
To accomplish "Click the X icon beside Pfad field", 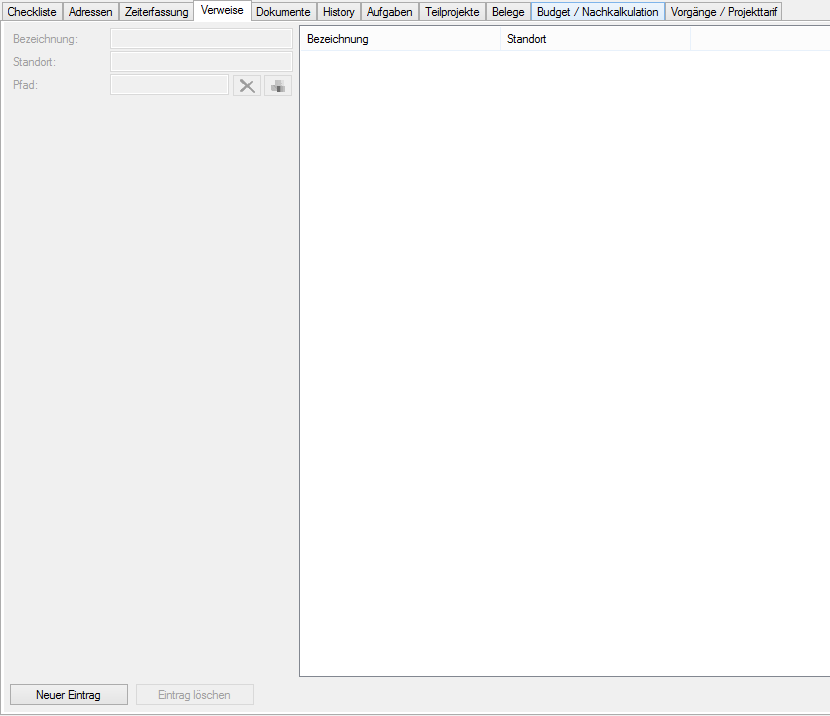I will point(247,86).
